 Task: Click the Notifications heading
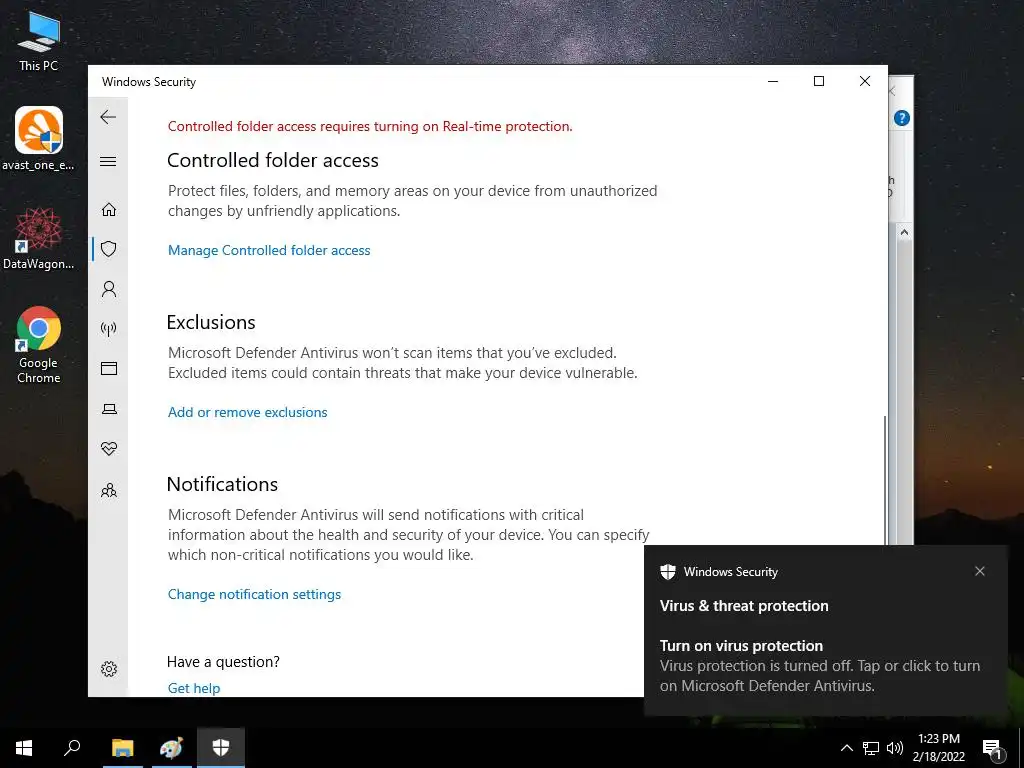[223, 484]
